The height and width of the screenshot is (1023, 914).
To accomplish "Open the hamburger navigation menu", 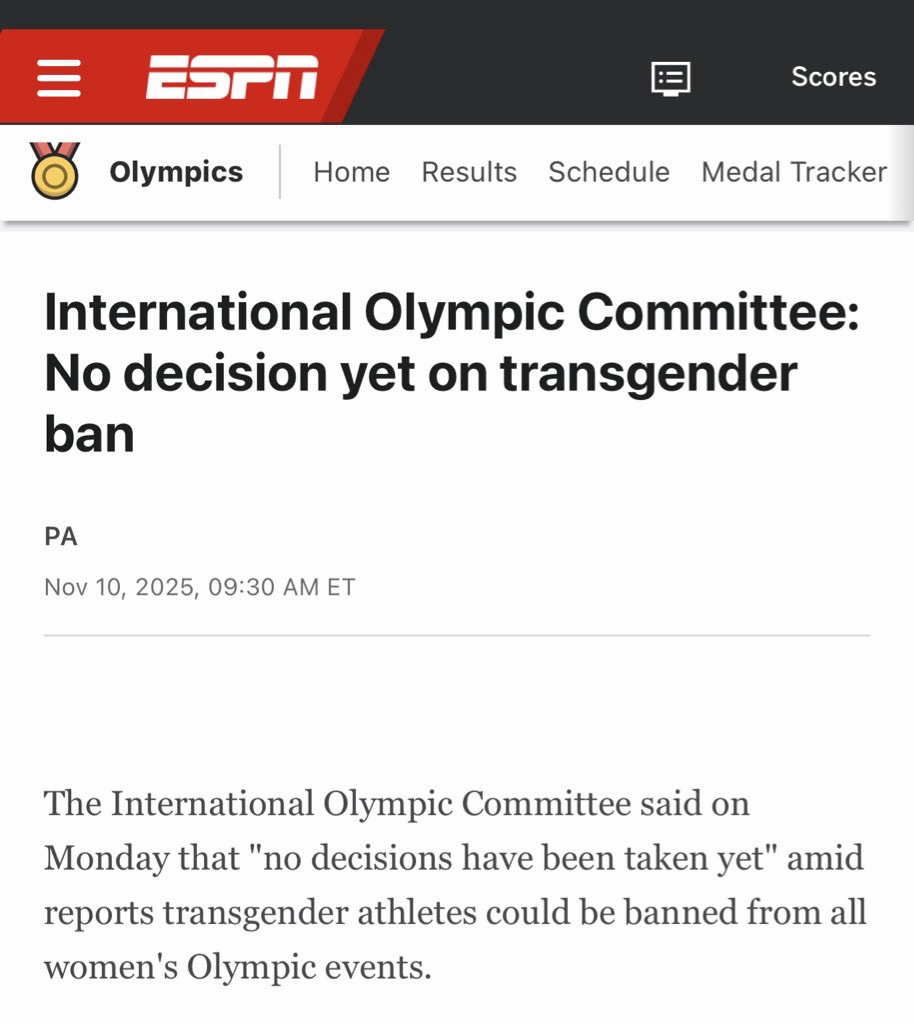I will 59,77.
